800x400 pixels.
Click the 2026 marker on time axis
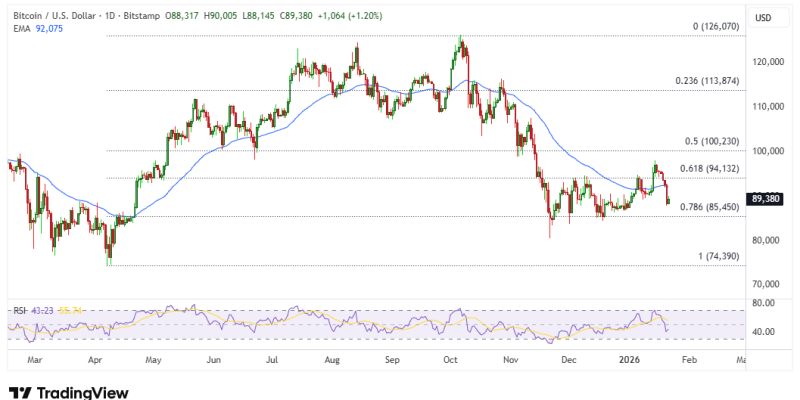(x=629, y=357)
